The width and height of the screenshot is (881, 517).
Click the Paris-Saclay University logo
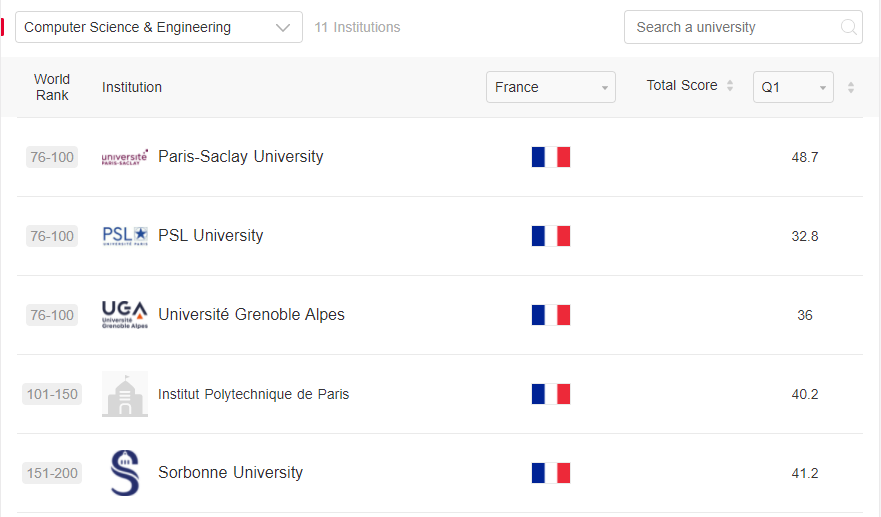(x=125, y=157)
